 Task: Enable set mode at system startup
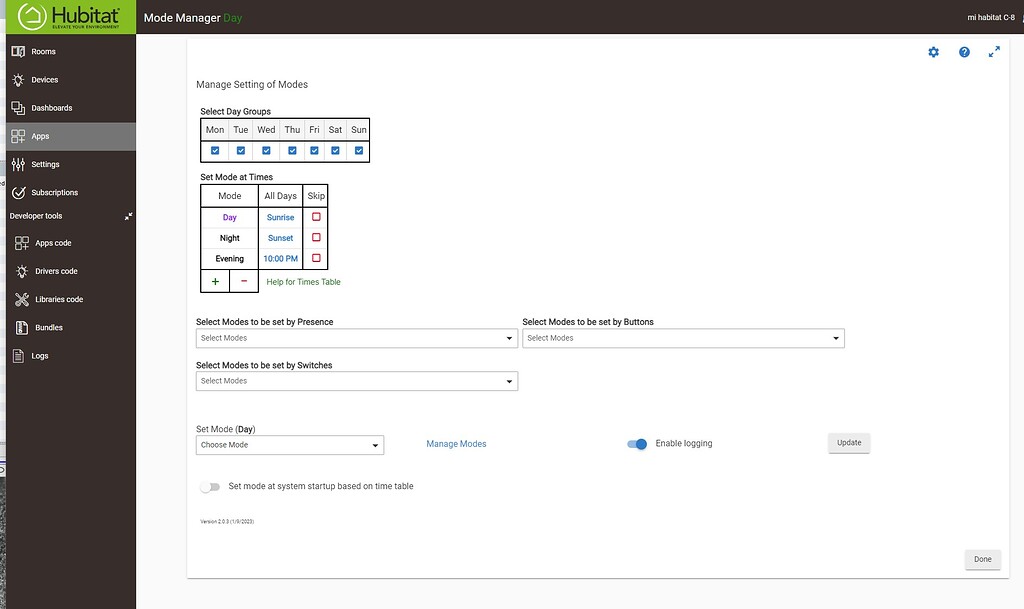pos(210,486)
